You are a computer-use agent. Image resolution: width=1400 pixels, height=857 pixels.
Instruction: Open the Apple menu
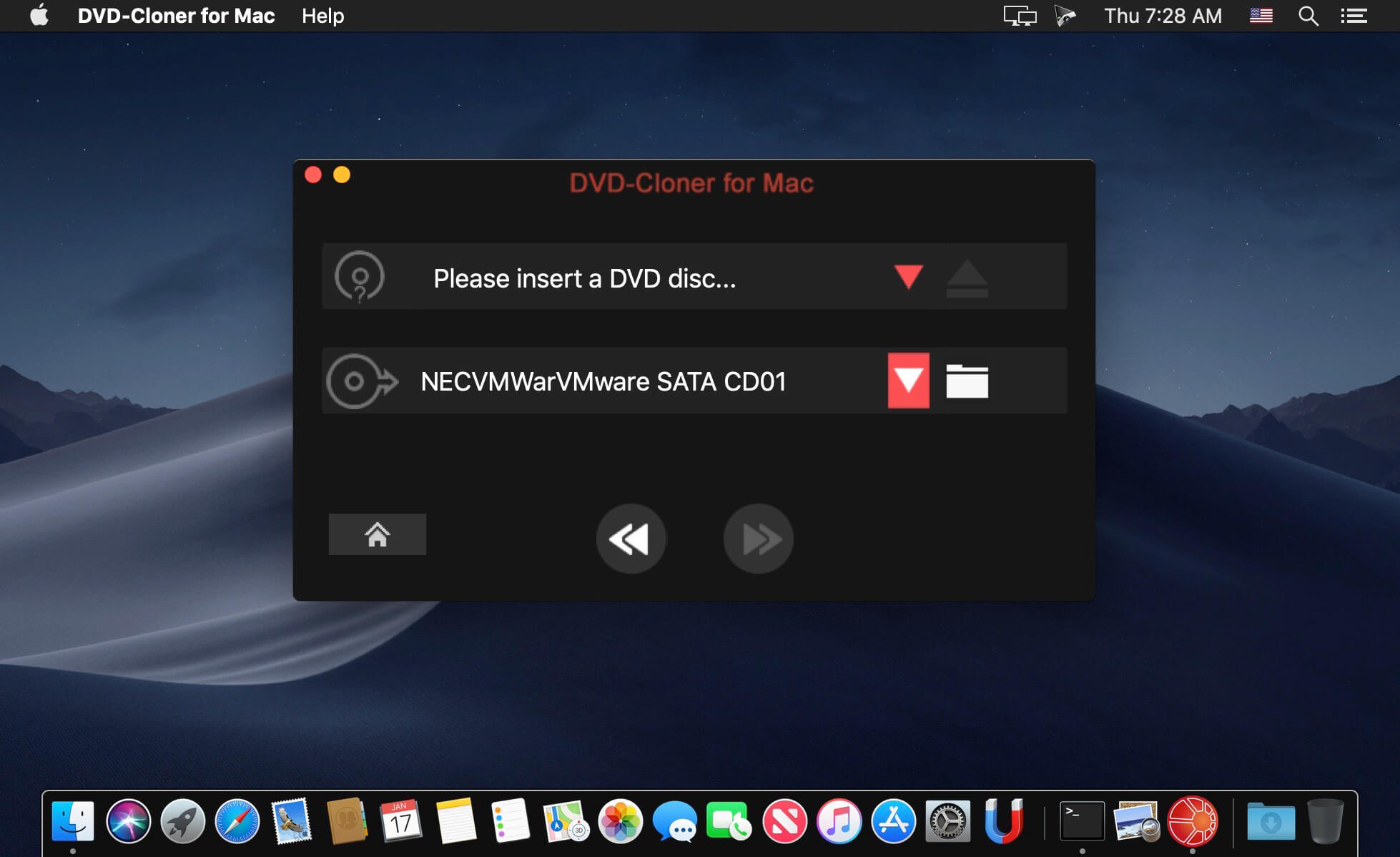click(39, 16)
